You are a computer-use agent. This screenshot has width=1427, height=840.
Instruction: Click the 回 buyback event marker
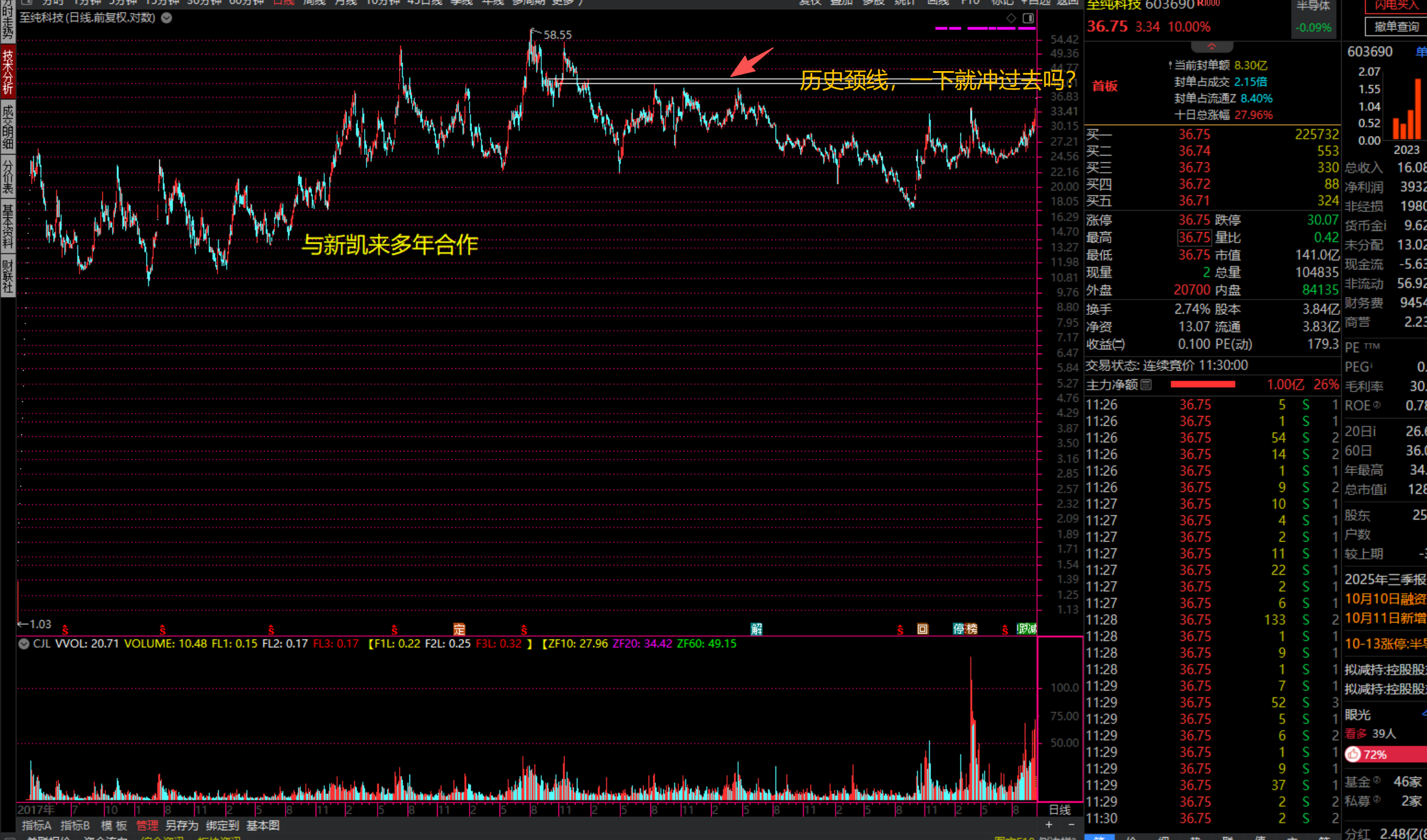point(923,629)
